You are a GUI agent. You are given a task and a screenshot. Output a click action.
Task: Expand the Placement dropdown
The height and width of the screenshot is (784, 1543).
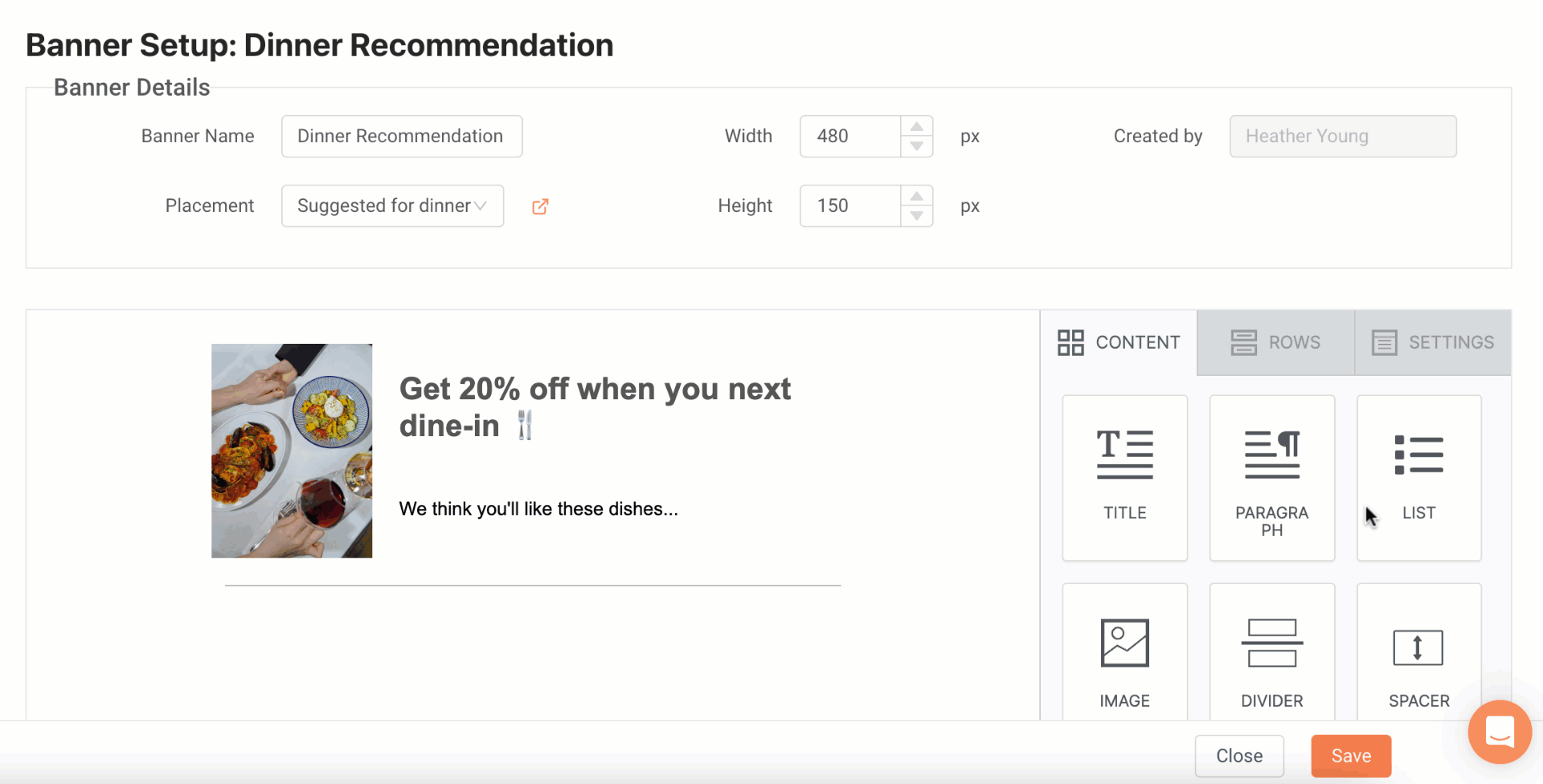coord(392,206)
